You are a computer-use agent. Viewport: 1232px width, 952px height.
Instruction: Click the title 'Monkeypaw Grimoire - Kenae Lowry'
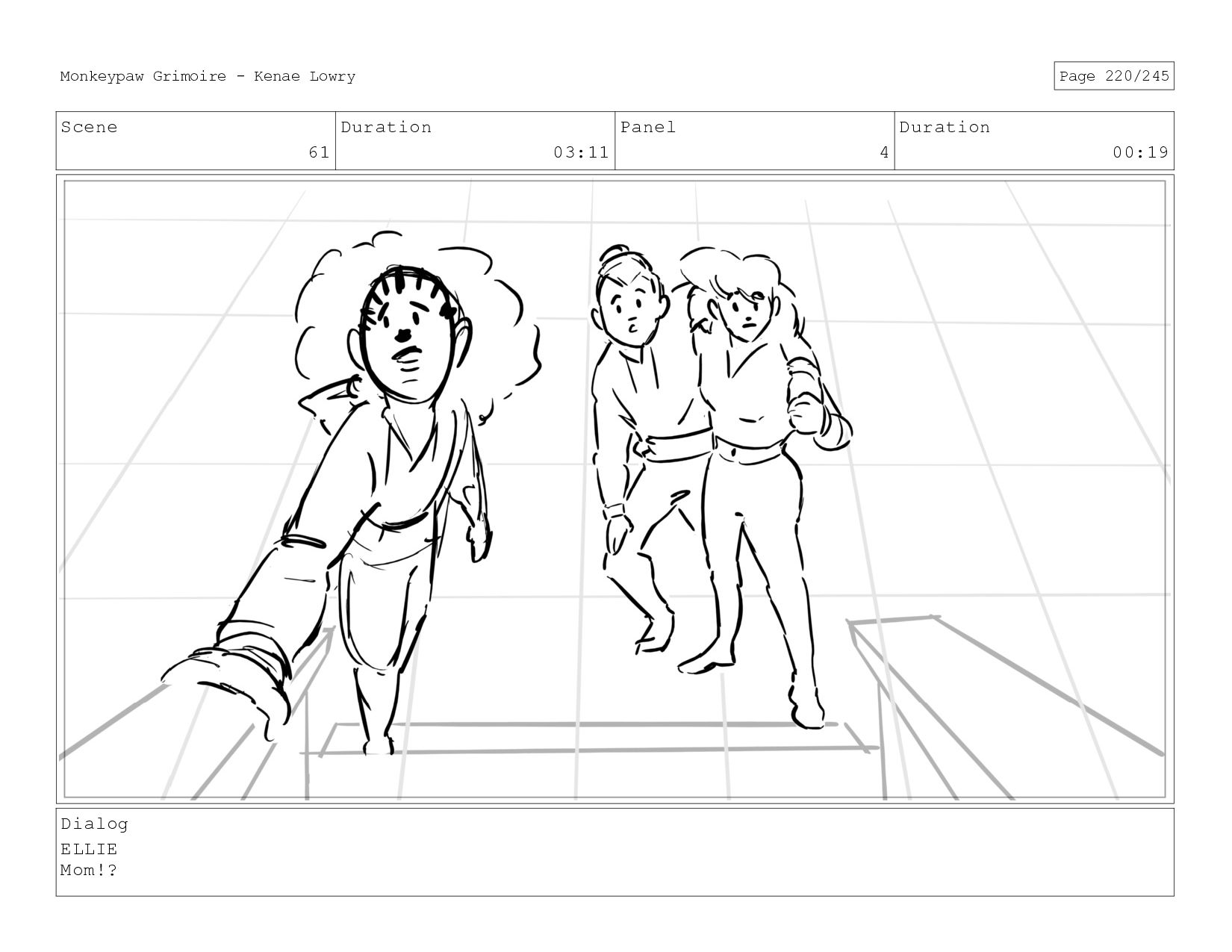pyautogui.click(x=208, y=76)
